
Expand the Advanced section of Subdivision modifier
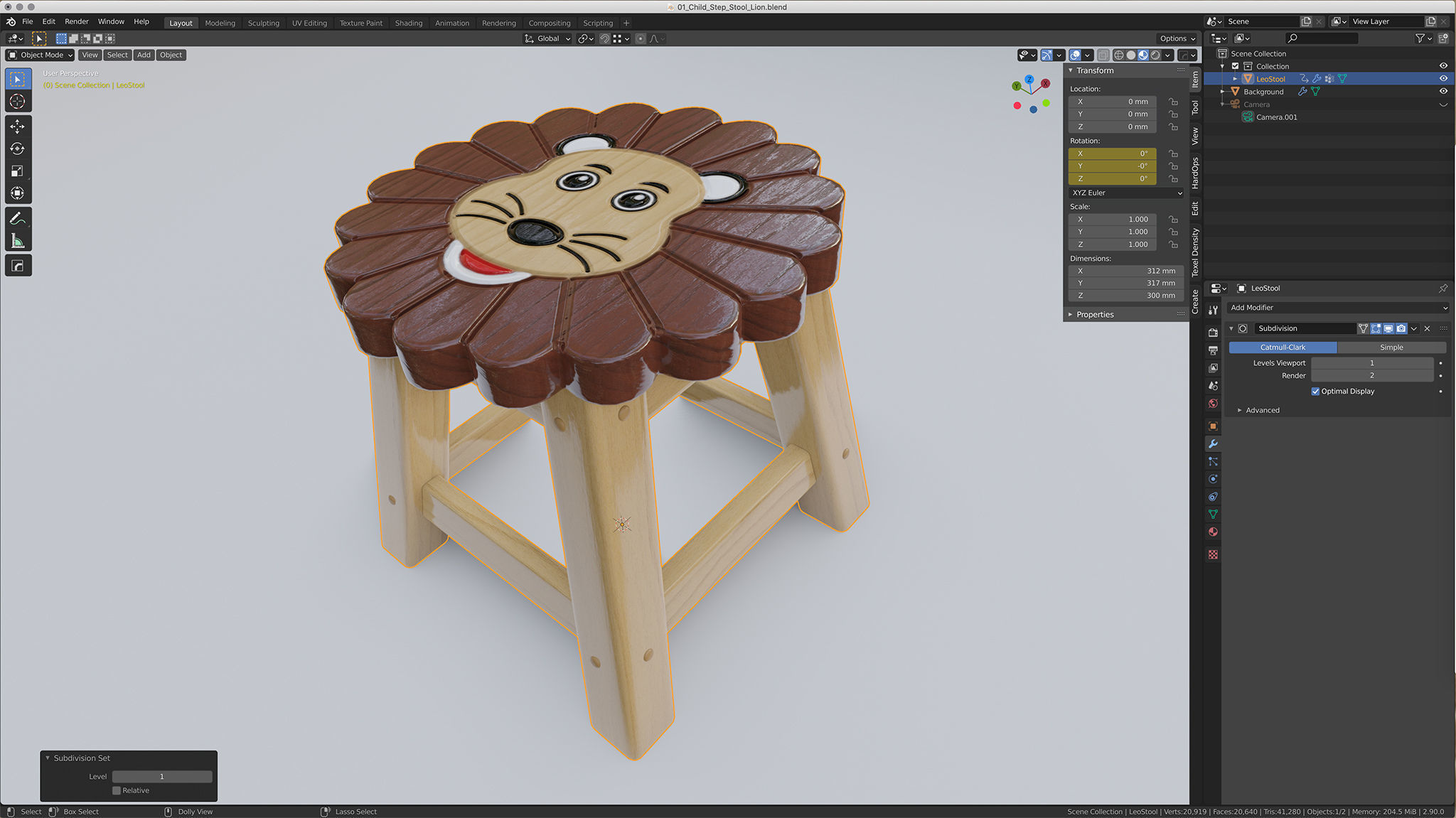[x=1261, y=410]
